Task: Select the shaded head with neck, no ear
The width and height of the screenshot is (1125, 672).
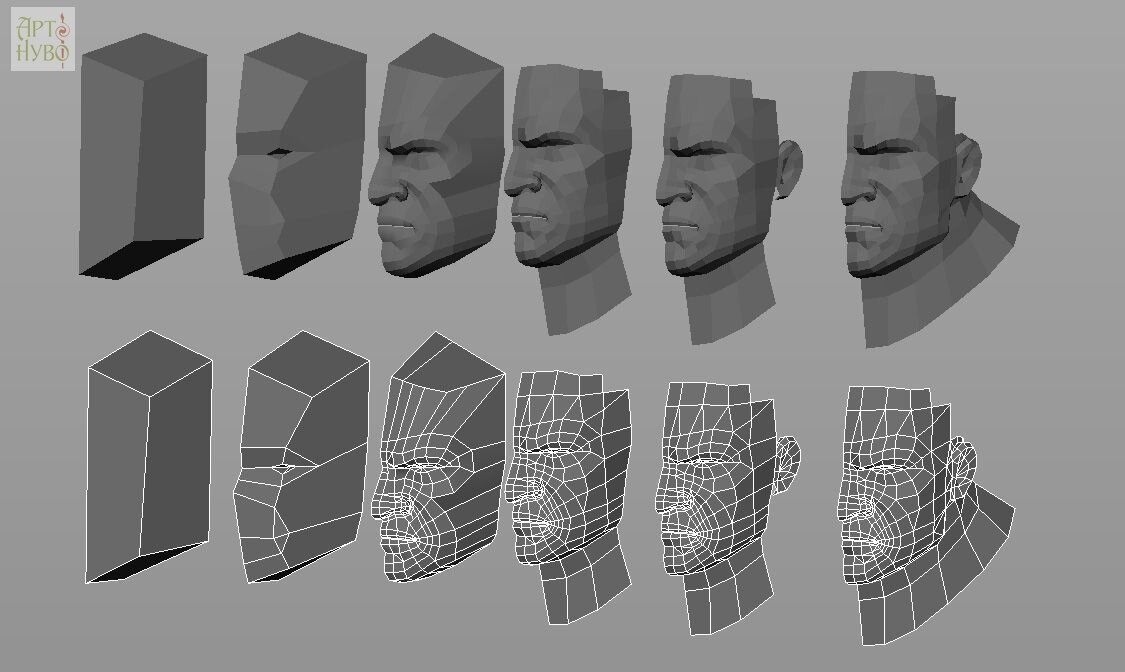Action: (568, 199)
